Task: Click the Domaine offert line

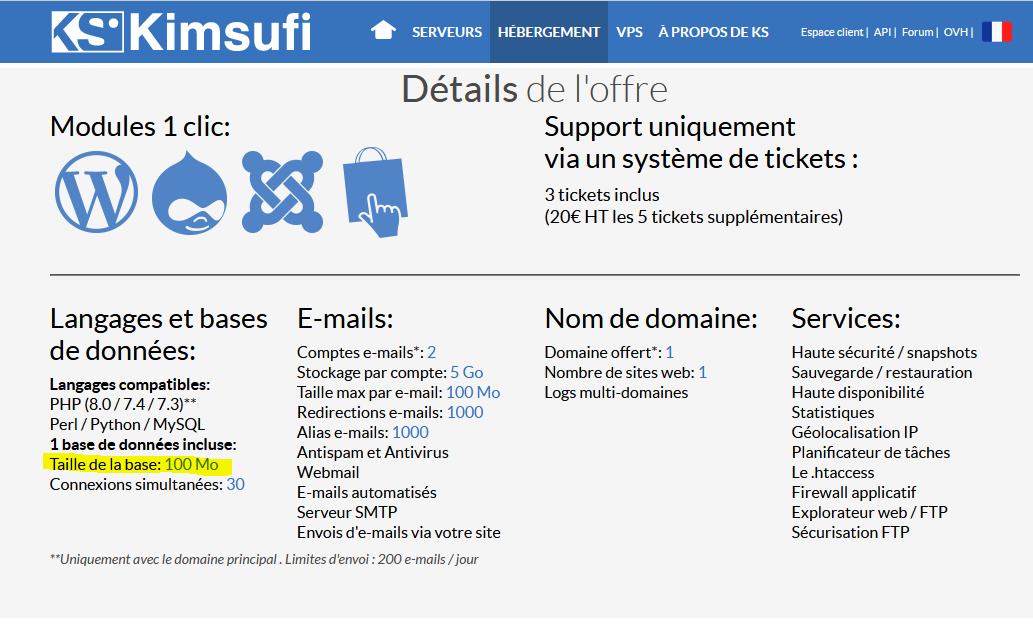Action: click(x=608, y=352)
